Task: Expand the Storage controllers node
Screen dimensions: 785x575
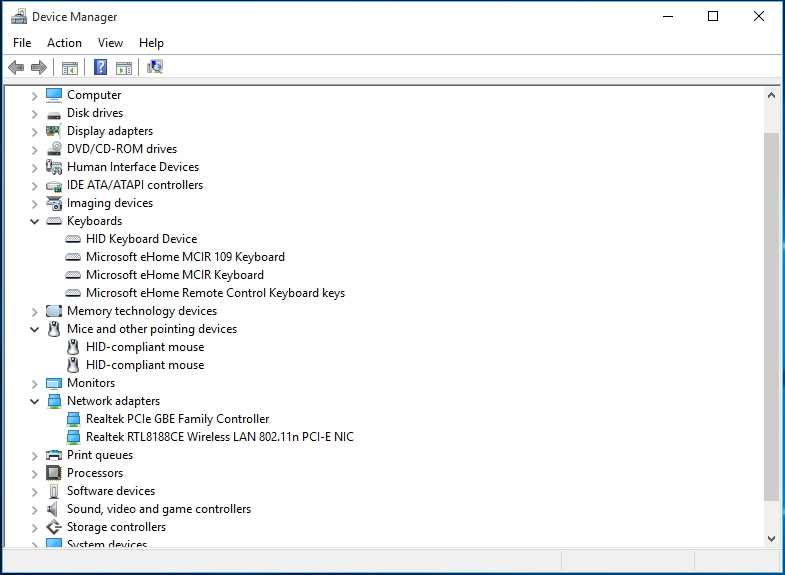Action: click(x=34, y=528)
